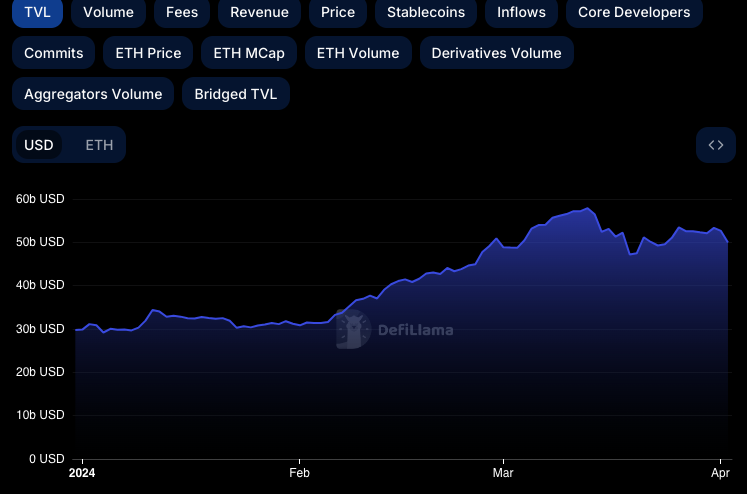The image size is (747, 494).
Task: Click the 10b USD axis label
Action: coord(40,415)
